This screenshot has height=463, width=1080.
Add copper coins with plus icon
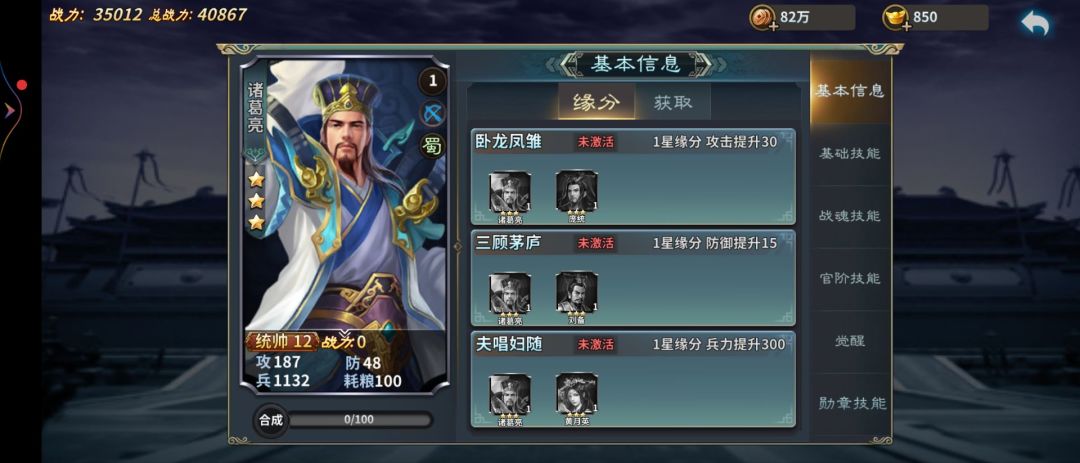click(x=763, y=18)
